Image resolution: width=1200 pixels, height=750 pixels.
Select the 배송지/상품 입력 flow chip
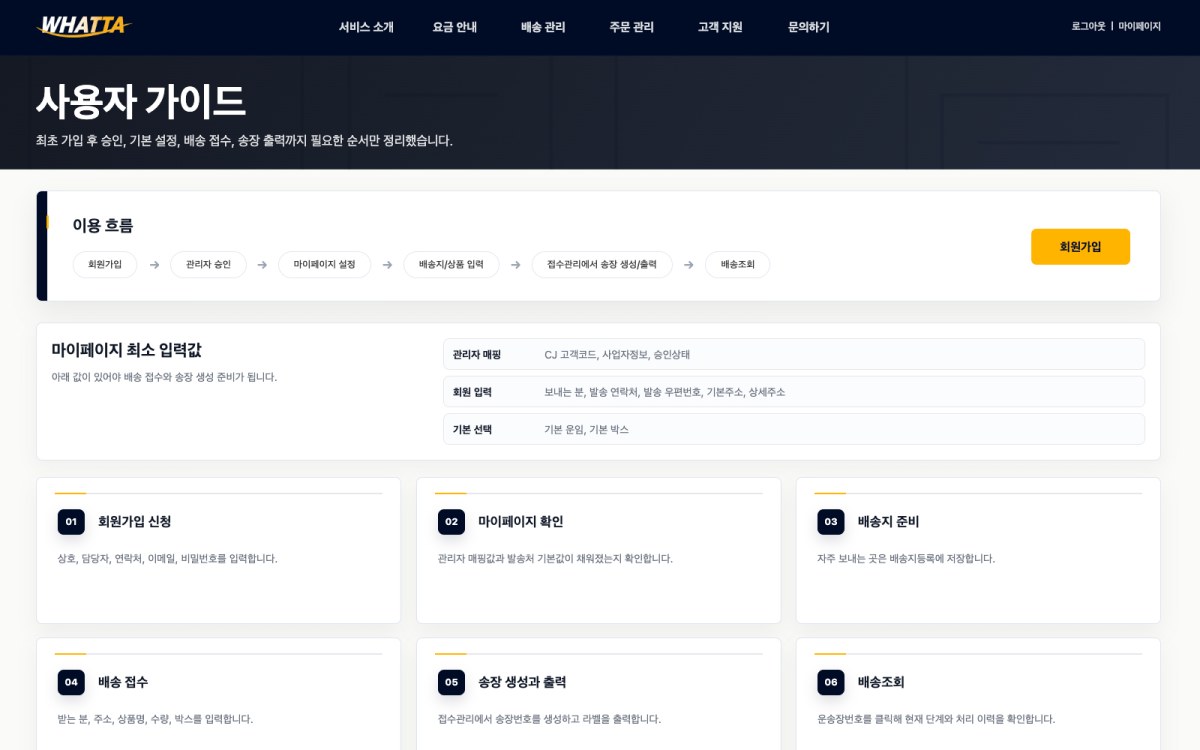pyautogui.click(x=451, y=264)
